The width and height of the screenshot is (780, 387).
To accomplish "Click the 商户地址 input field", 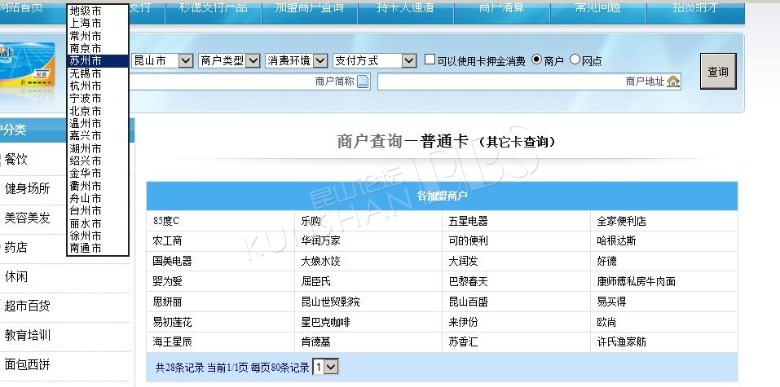I will pyautogui.click(x=529, y=82).
